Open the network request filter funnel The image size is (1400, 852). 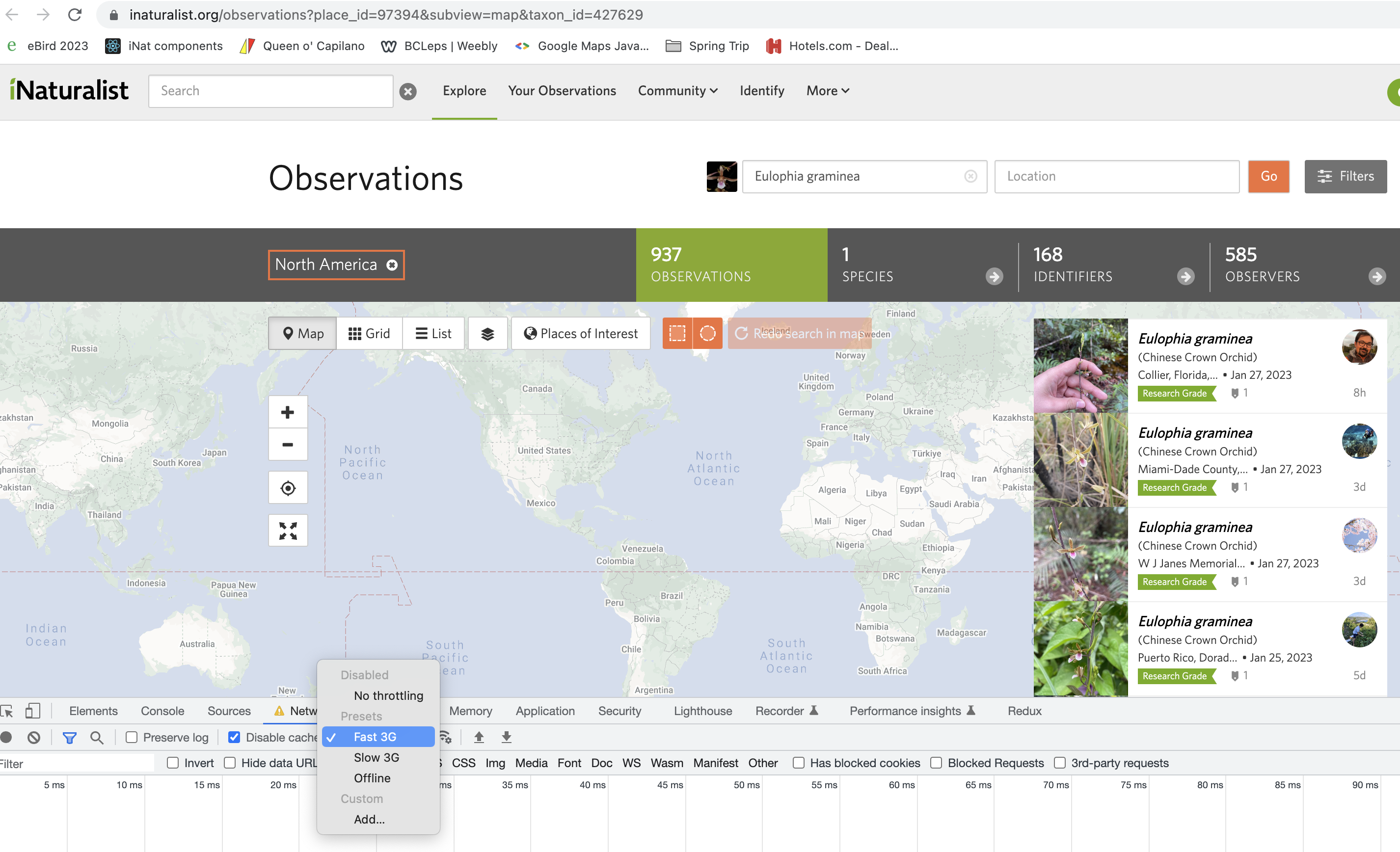[69, 737]
